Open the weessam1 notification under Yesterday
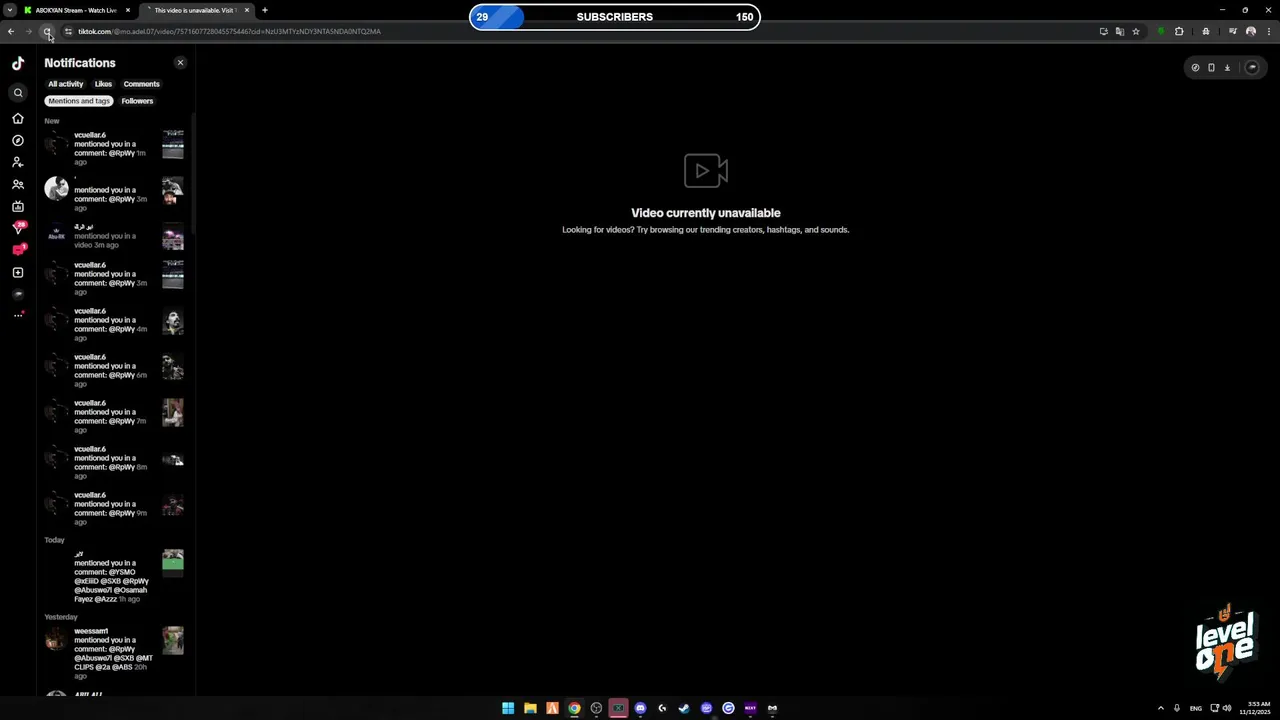The width and height of the screenshot is (1280, 720). pos(114,653)
